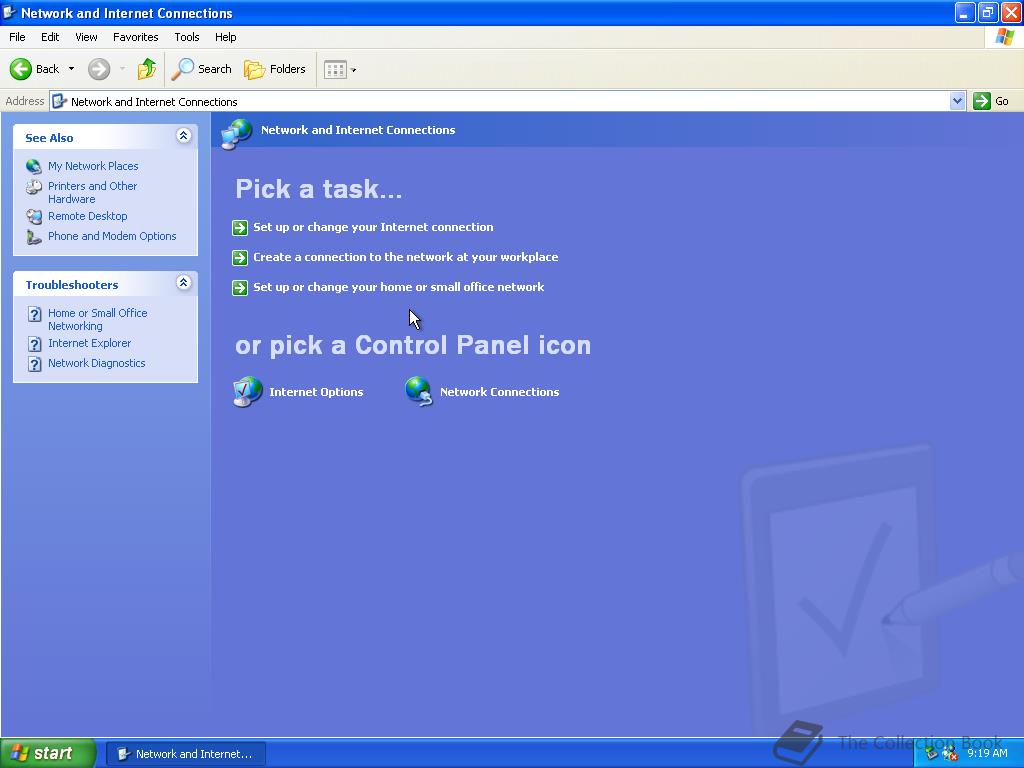
Task: Click Internet Explorer troubleshooter help icon
Action: (35, 344)
